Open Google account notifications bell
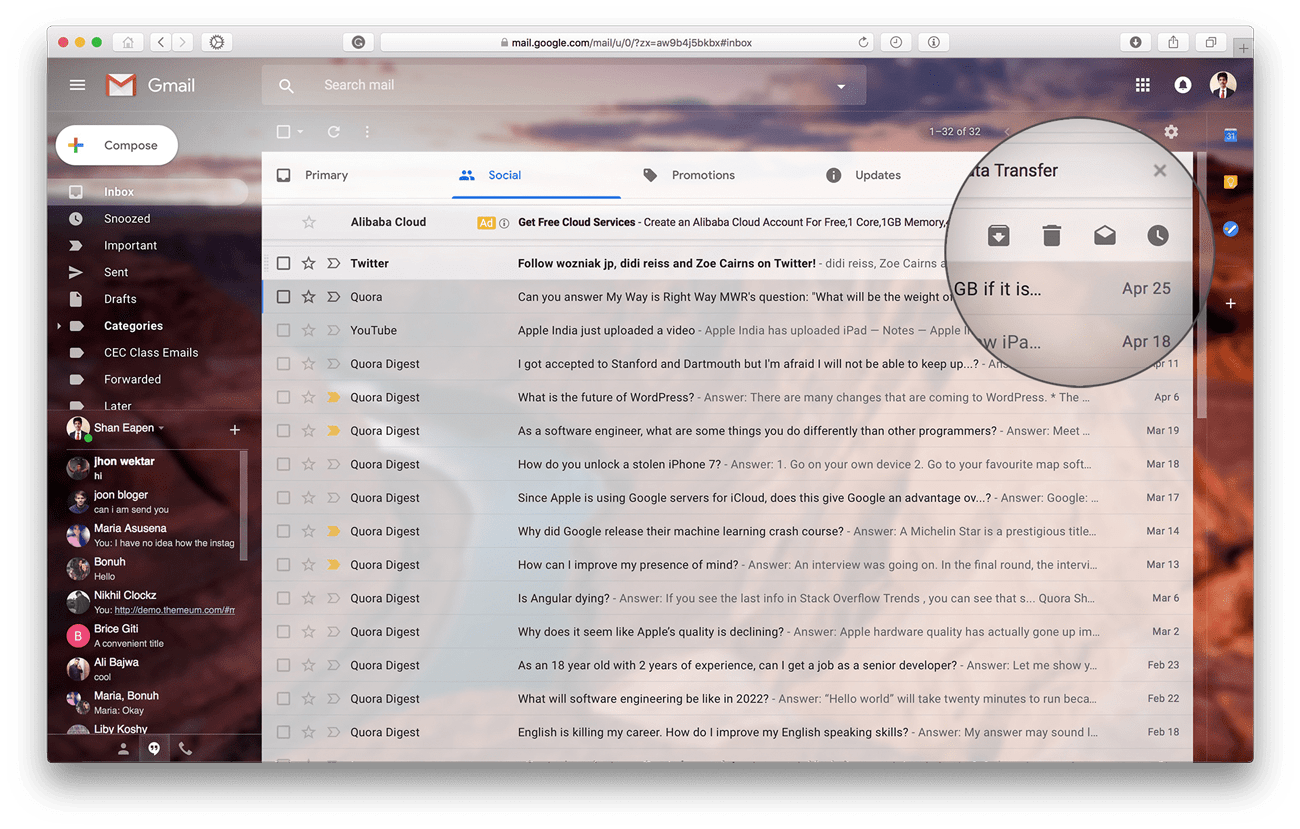1300x829 pixels. click(x=1182, y=85)
